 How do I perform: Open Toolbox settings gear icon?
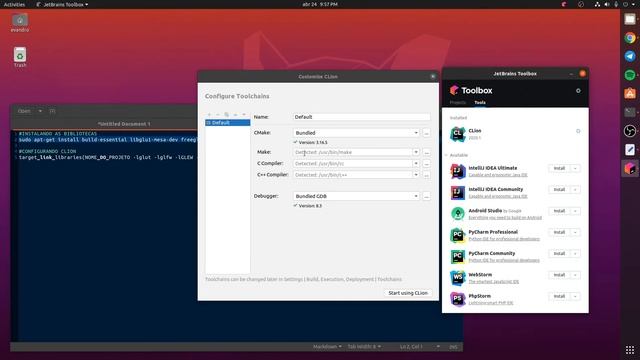578,91
